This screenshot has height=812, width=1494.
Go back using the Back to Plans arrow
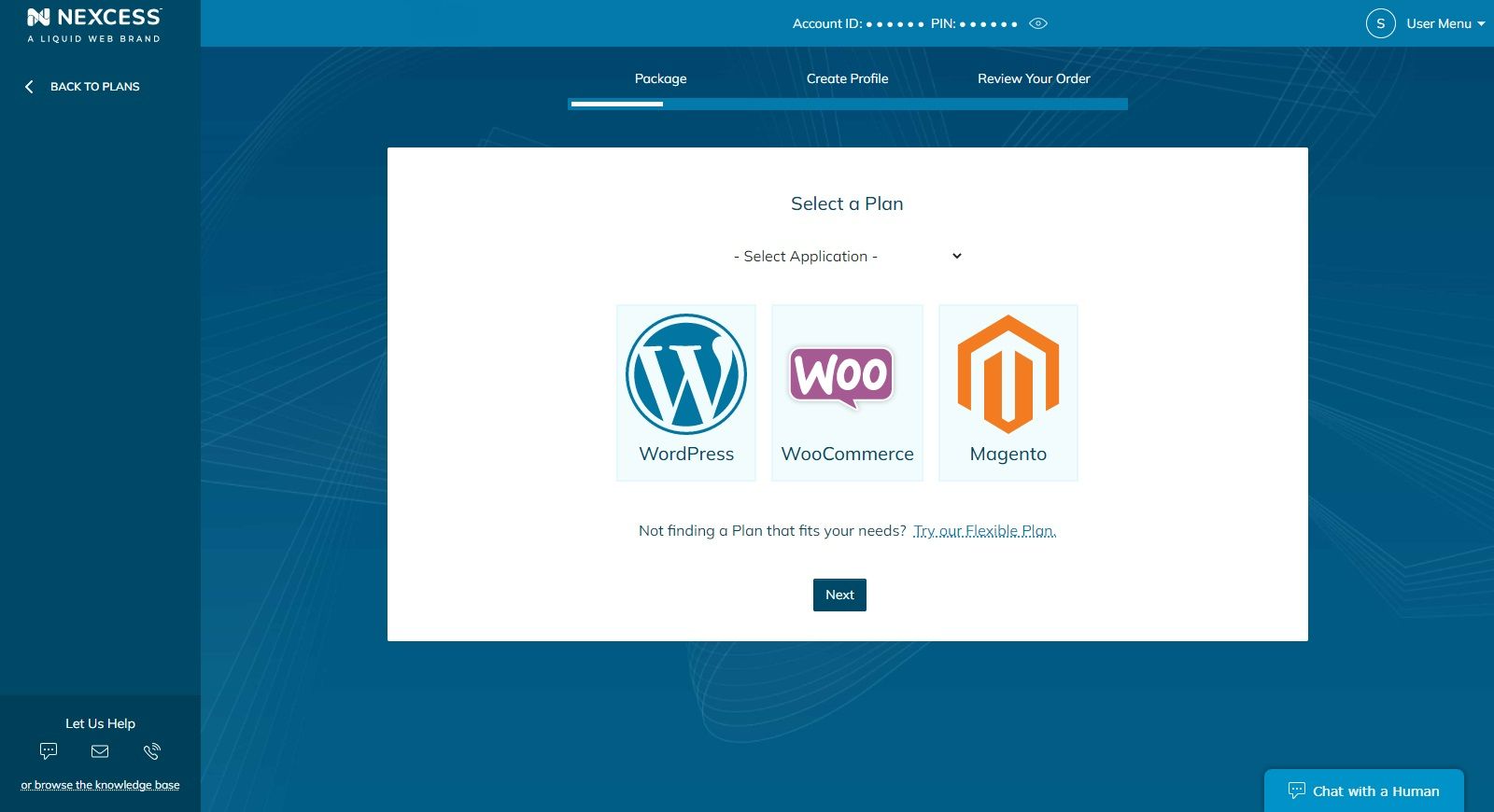tap(29, 87)
